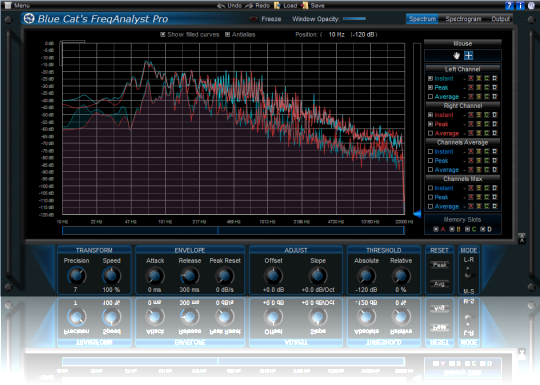Store Channels Max Average curve to slot D
The width and height of the screenshot is (540, 385).
[x=495, y=206]
